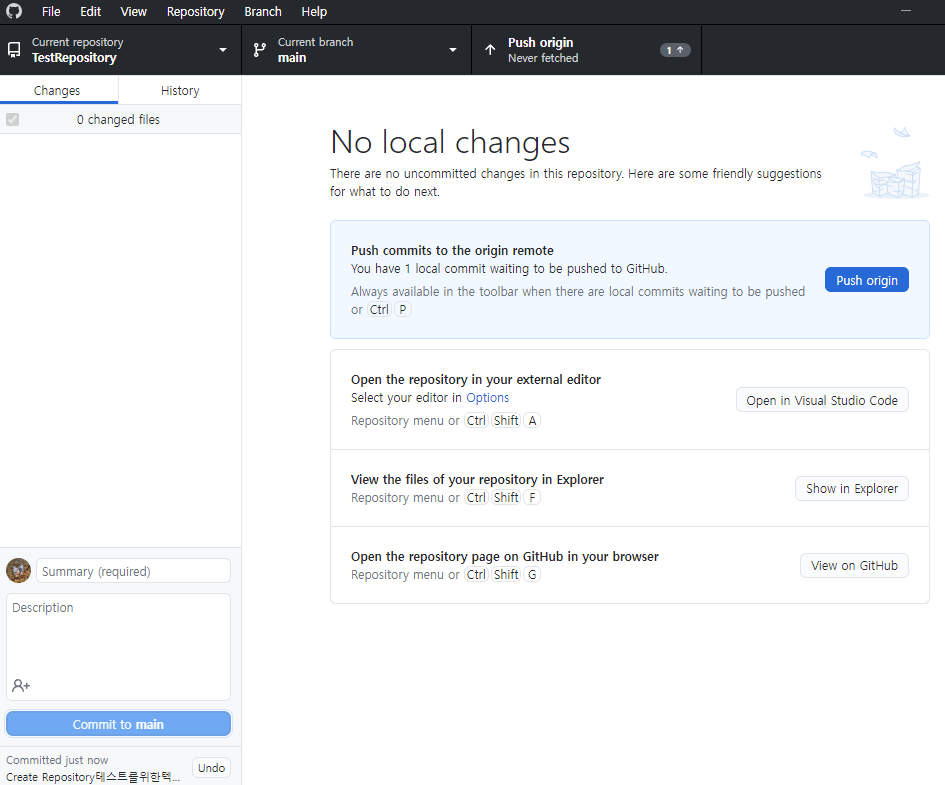Screen dimensions: 945x785
Task: Click the 'Create Repository' commit message text
Action: (x=93, y=777)
